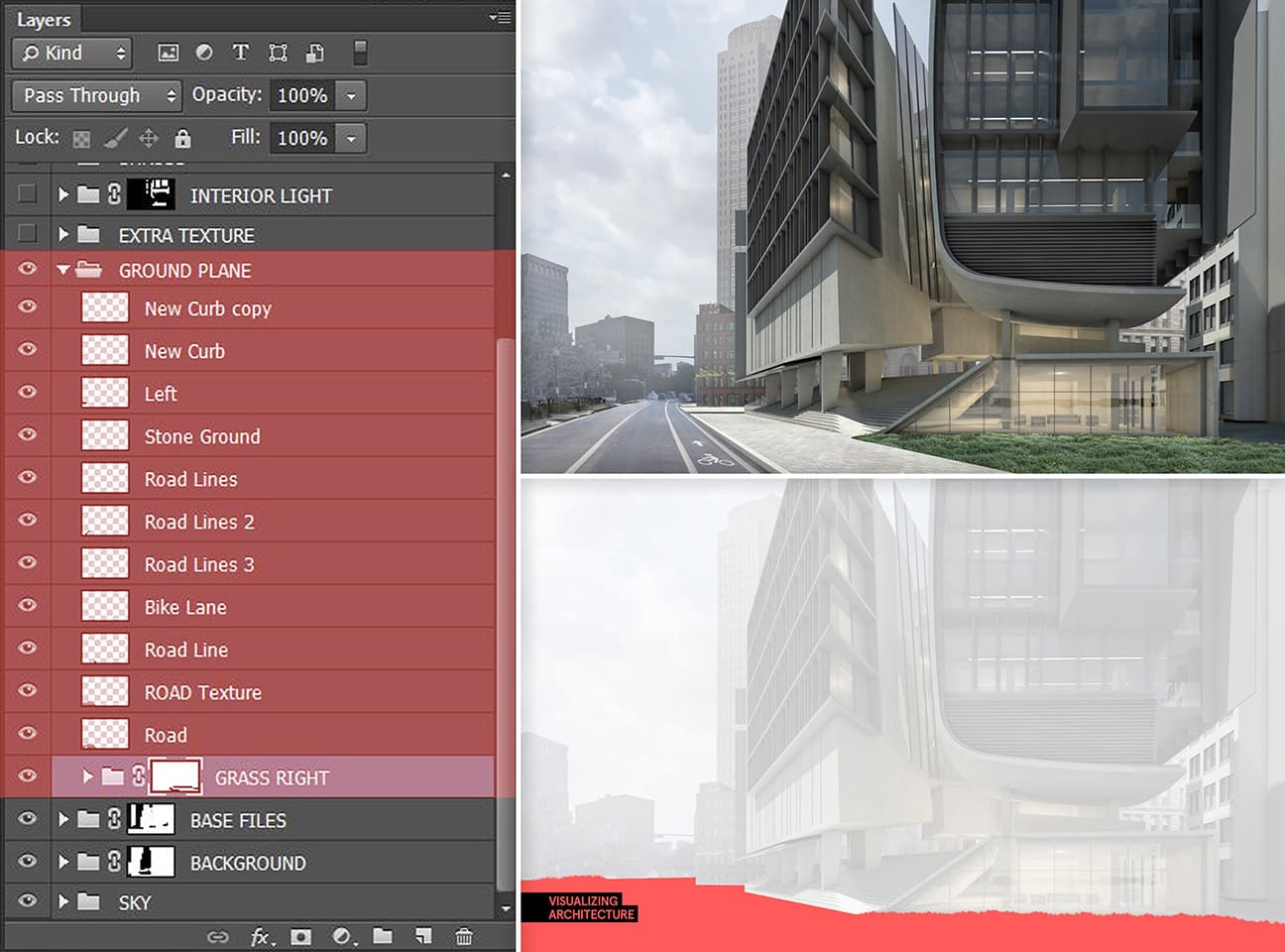Enable the adjustment layer filter icon

pyautogui.click(x=203, y=53)
